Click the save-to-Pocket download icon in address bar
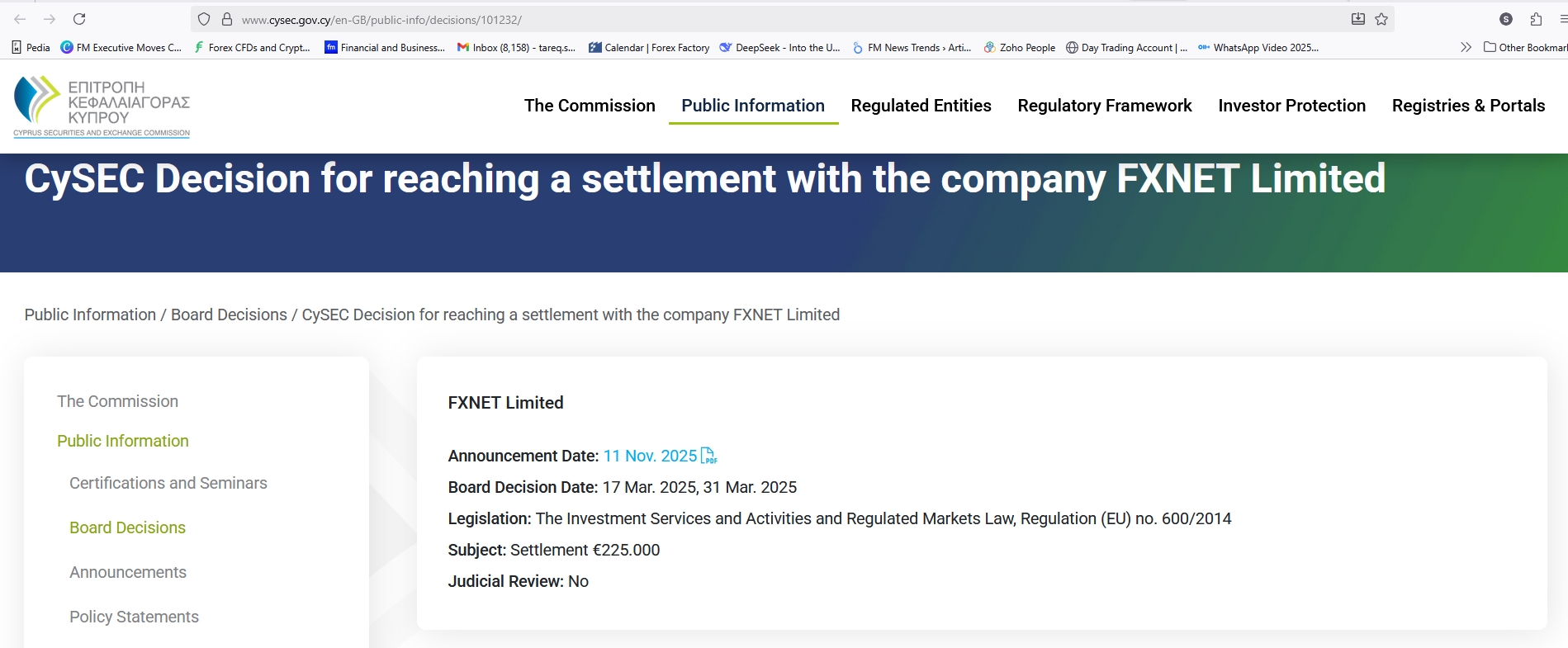The image size is (1568, 648). [1357, 19]
